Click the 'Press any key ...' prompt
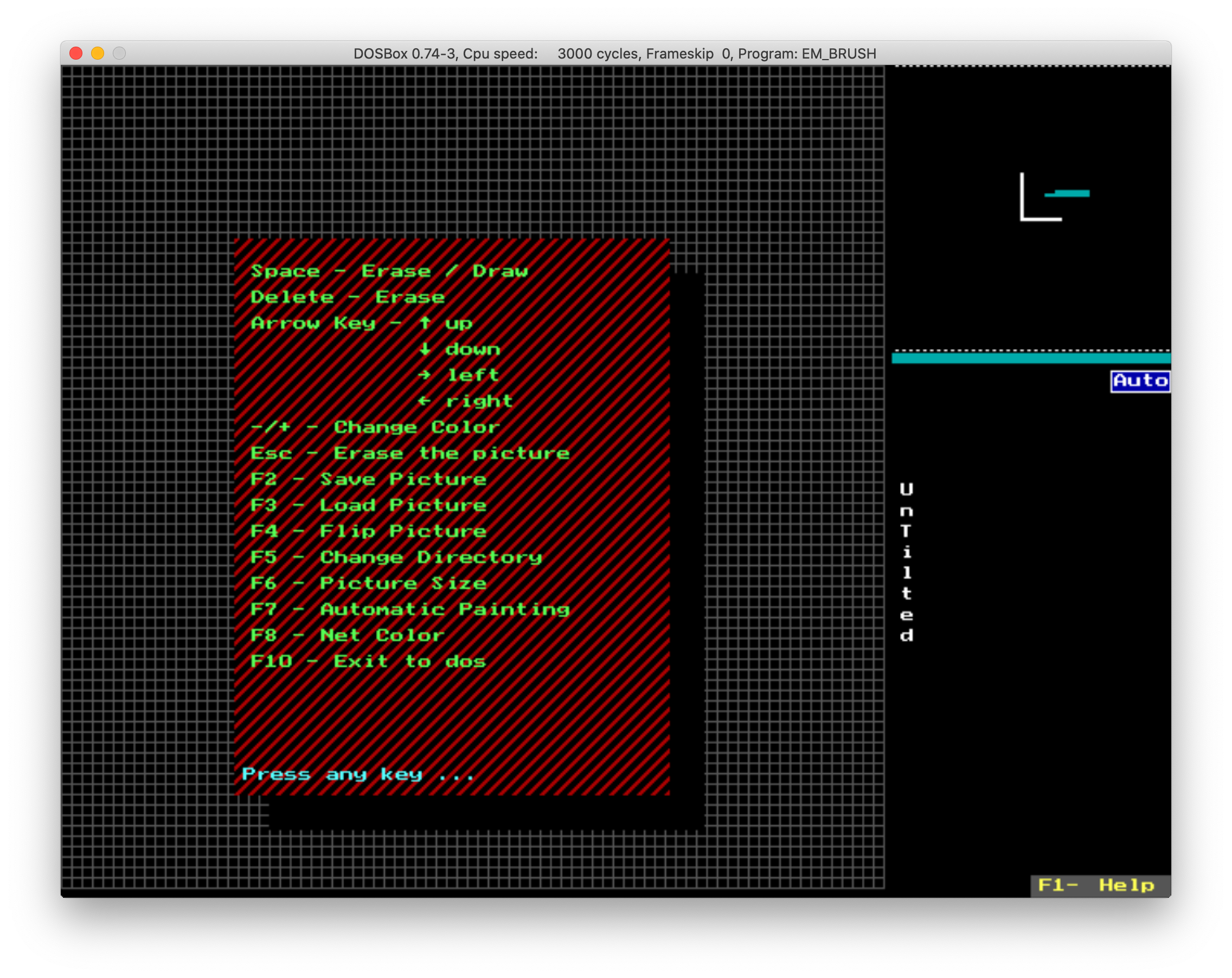The height and width of the screenshot is (978, 1232). point(358,774)
